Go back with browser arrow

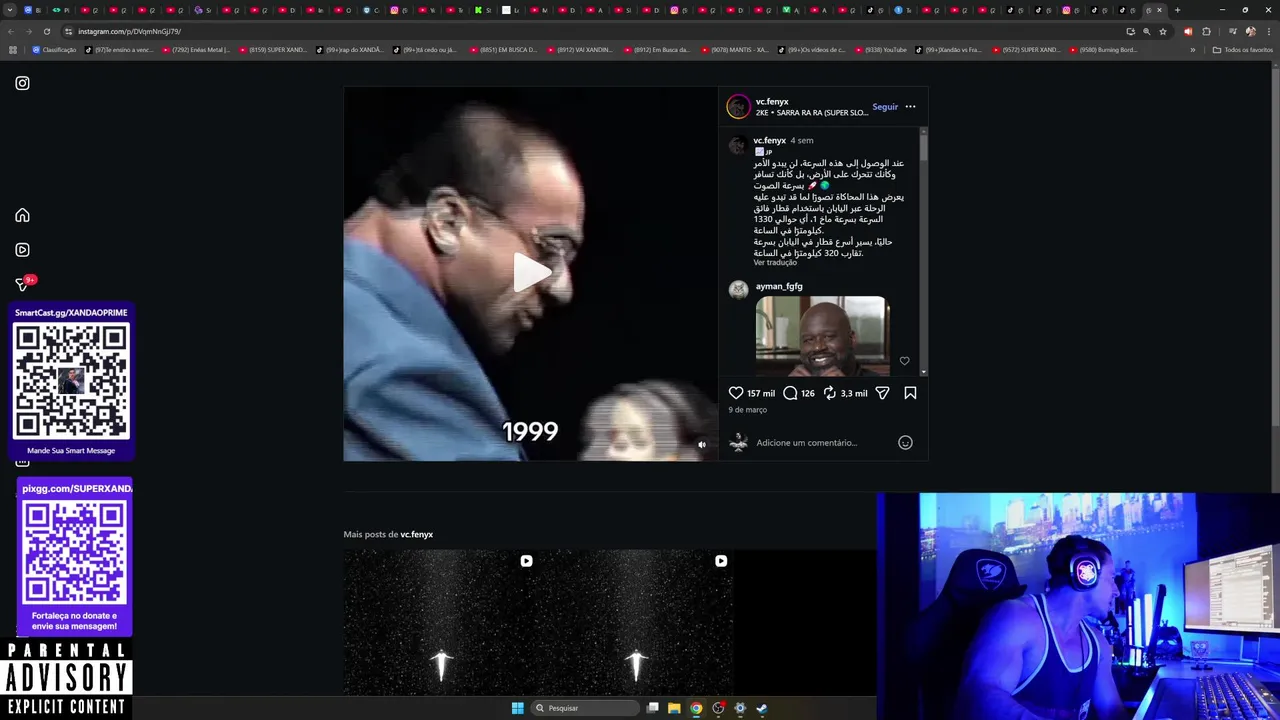point(11,31)
